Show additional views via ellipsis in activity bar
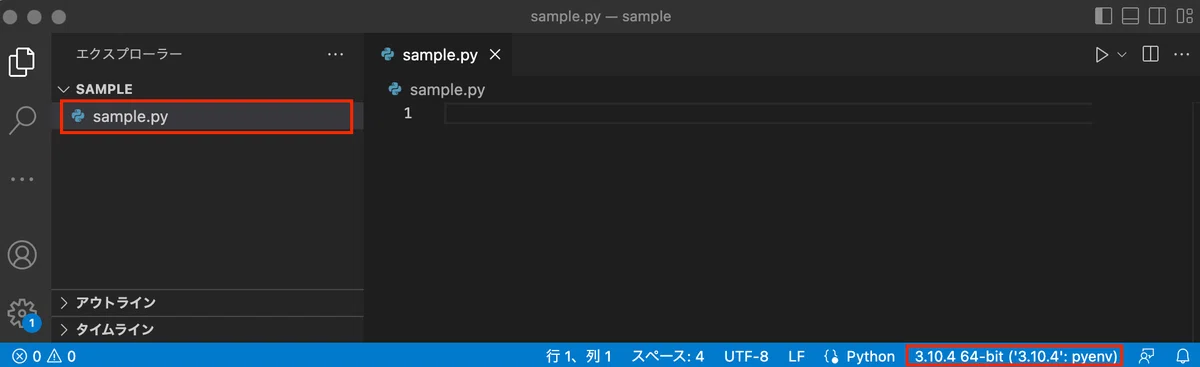 [22, 180]
